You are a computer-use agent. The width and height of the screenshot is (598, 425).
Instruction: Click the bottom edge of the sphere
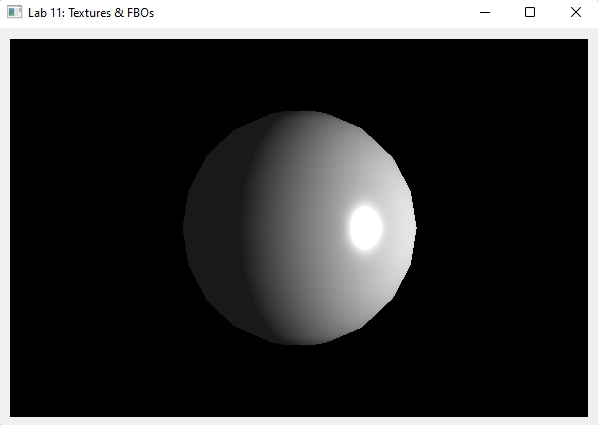pyautogui.click(x=301, y=343)
